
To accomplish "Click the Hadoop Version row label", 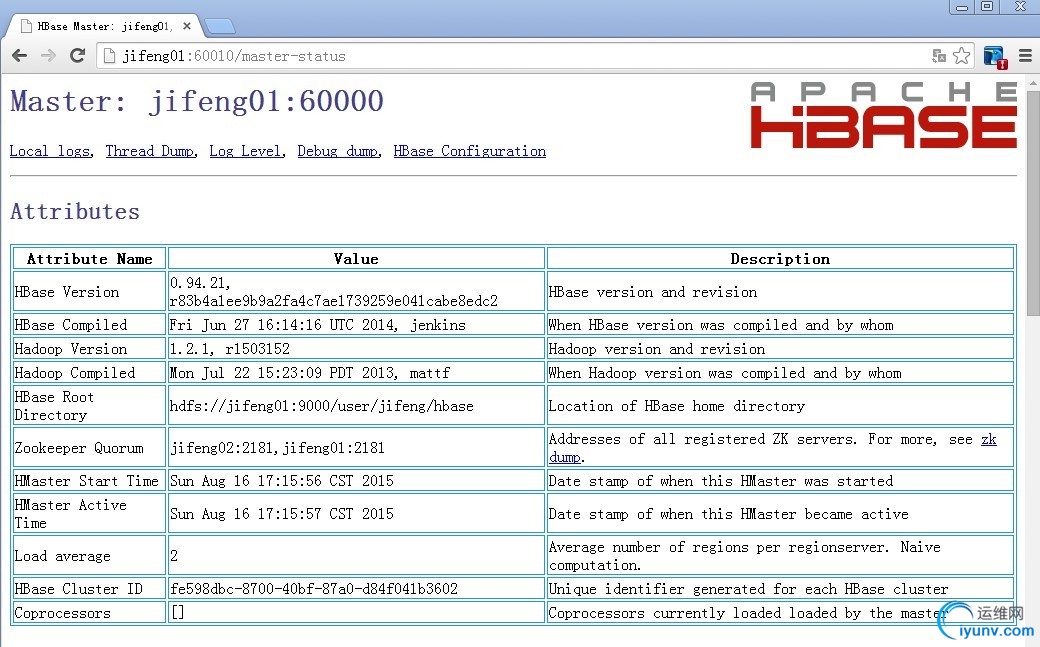I will (71, 349).
